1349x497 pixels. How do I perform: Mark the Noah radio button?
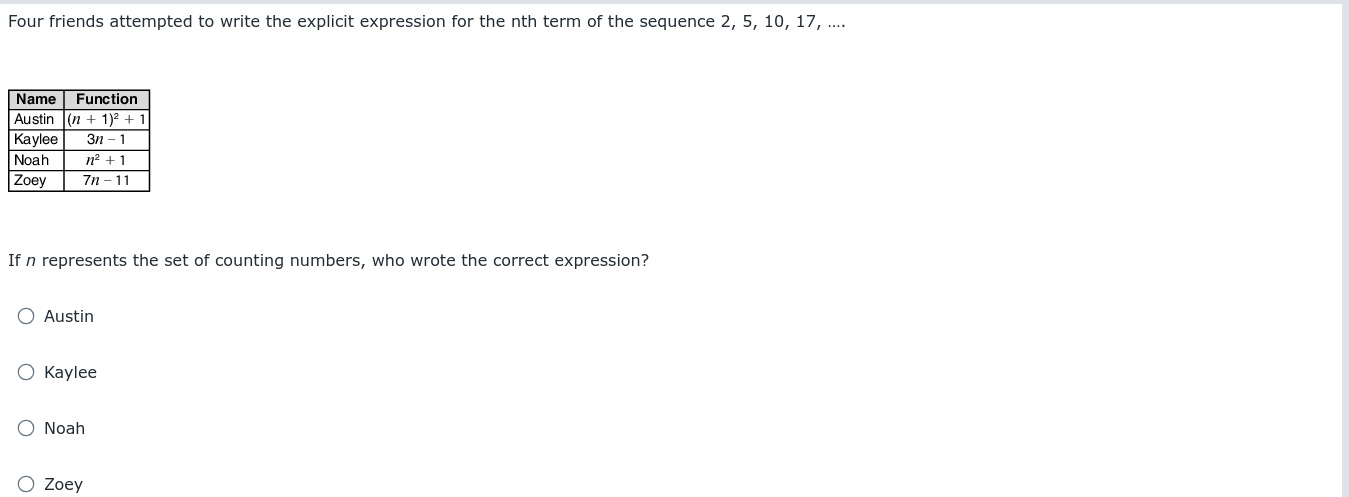pyautogui.click(x=26, y=428)
